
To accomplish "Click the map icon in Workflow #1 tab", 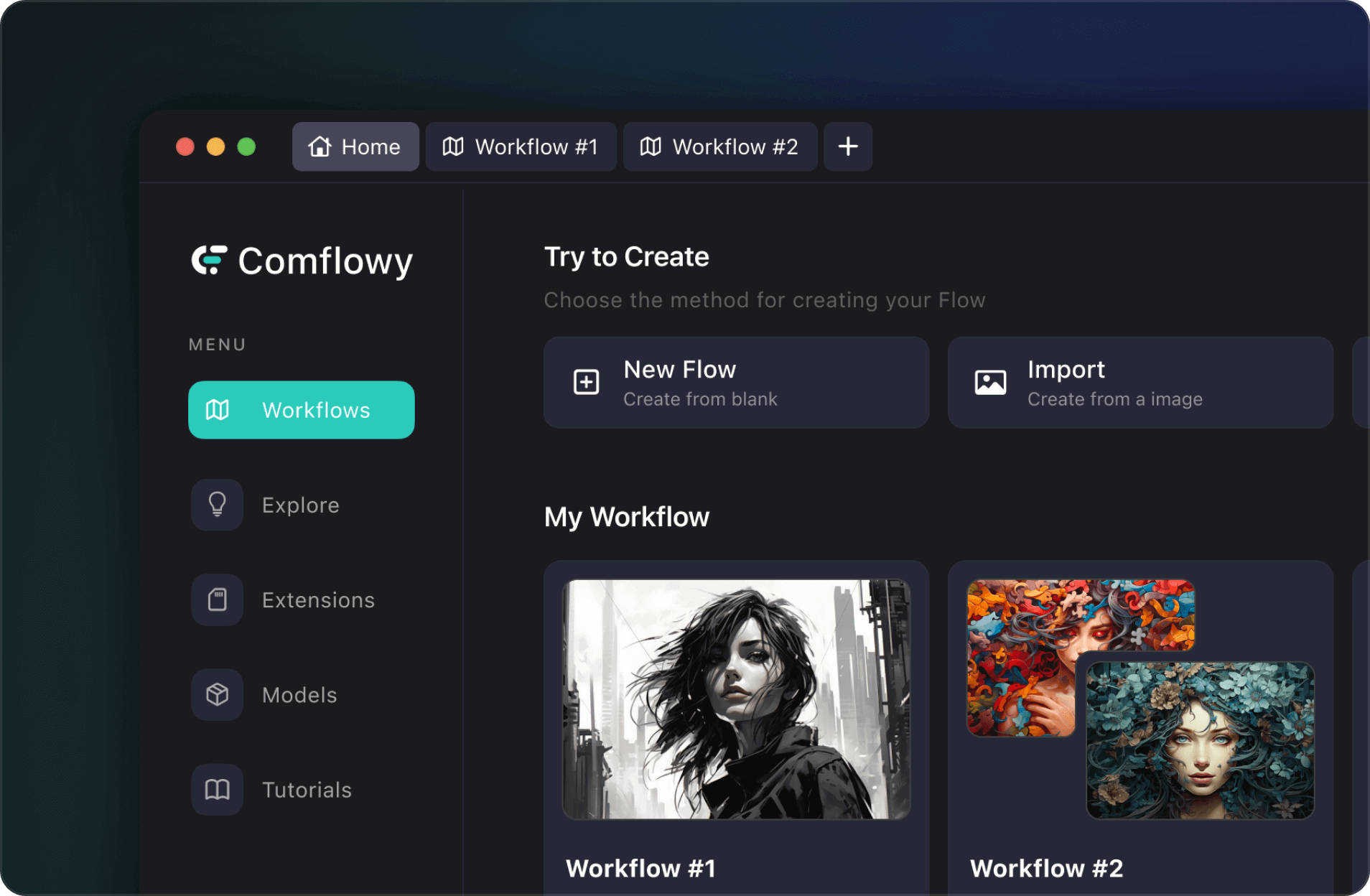I will [x=453, y=146].
